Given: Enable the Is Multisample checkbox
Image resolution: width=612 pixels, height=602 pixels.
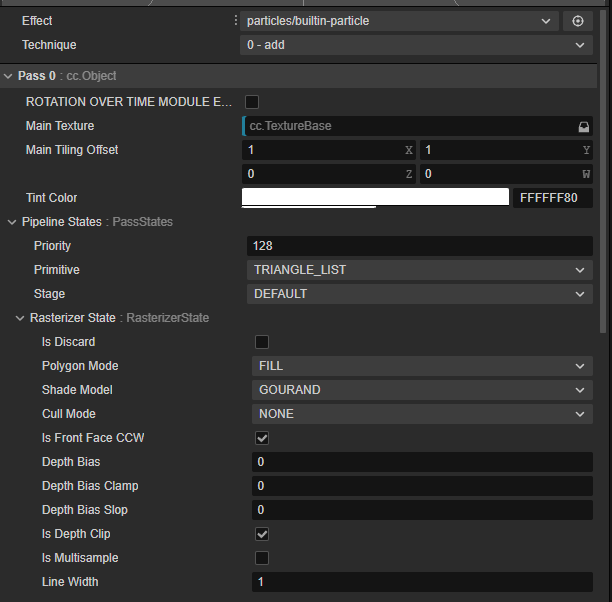Looking at the screenshot, I should click(262, 558).
